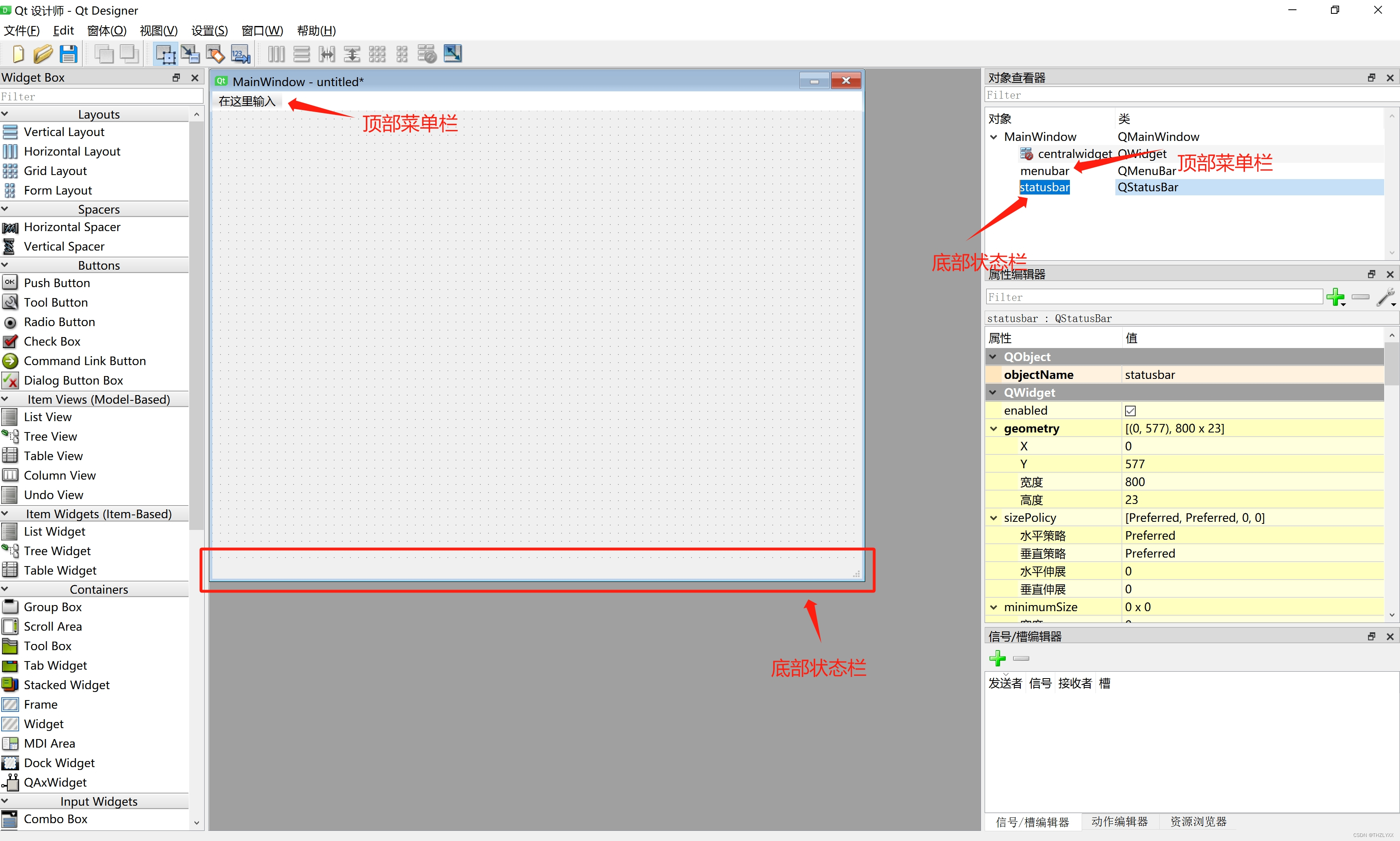
Task: Click the object inspector Filter field
Action: 1192,95
